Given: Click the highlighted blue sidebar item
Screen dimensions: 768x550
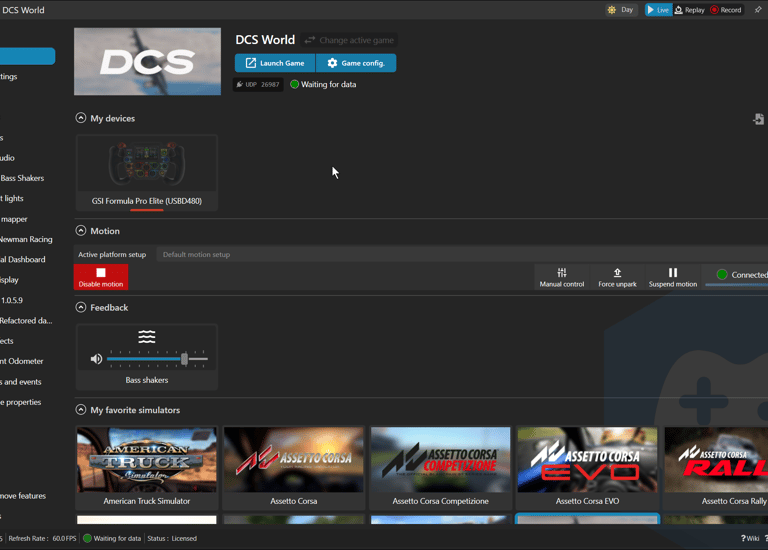Looking at the screenshot, I should (x=27, y=56).
